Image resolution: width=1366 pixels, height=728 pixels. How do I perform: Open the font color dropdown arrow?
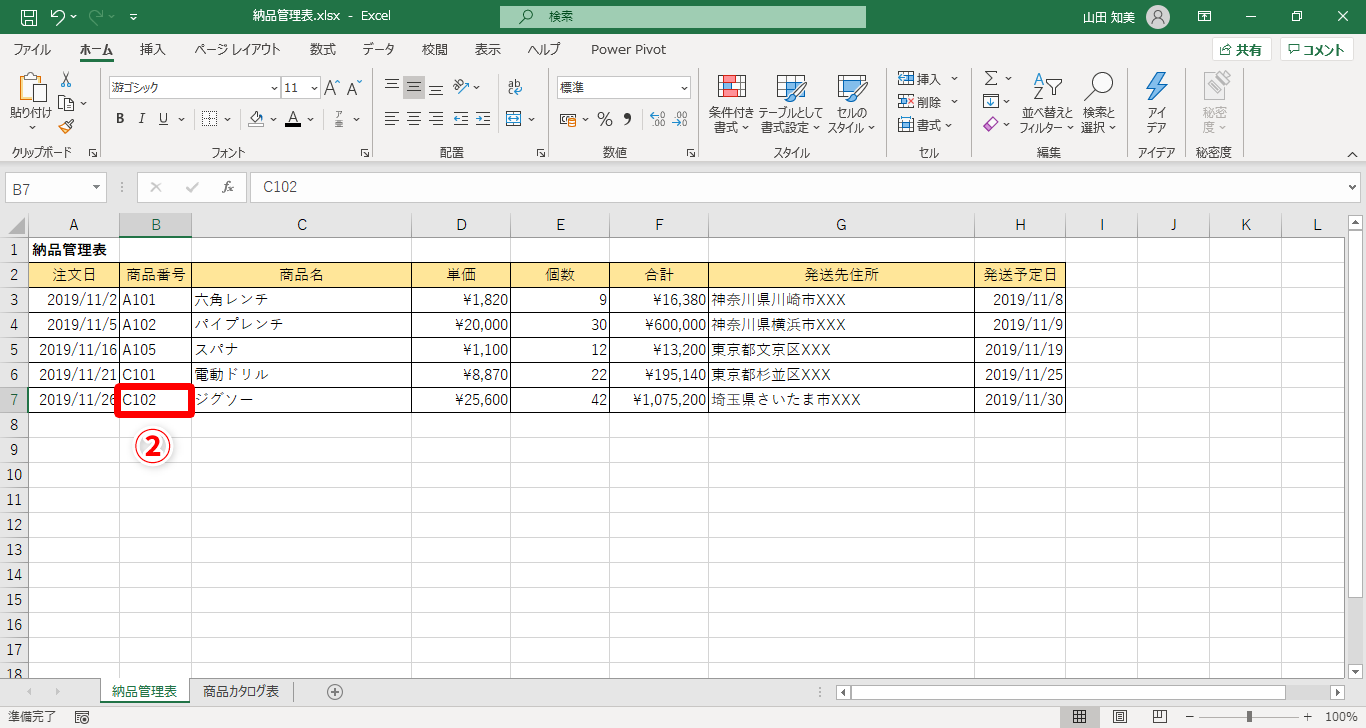[311, 119]
